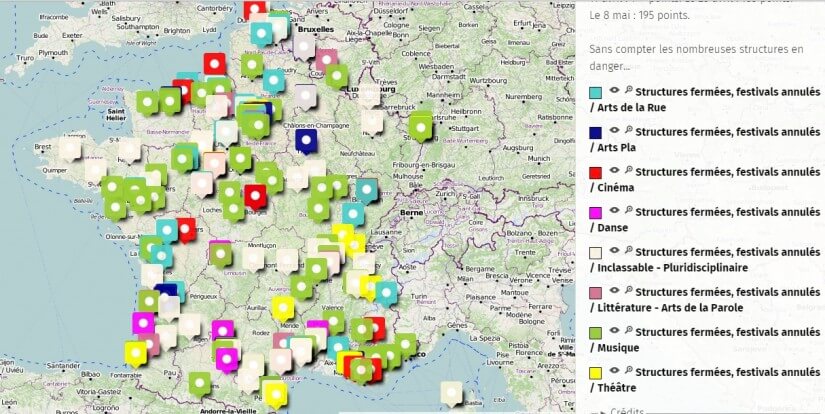The height and width of the screenshot is (414, 825).
Task: Click the pink Littérature legend swatch
Action: 596,293
